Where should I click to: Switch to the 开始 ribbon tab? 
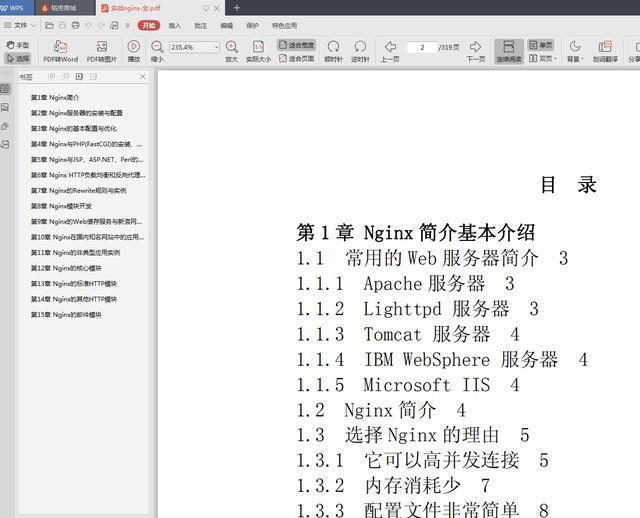[x=149, y=25]
